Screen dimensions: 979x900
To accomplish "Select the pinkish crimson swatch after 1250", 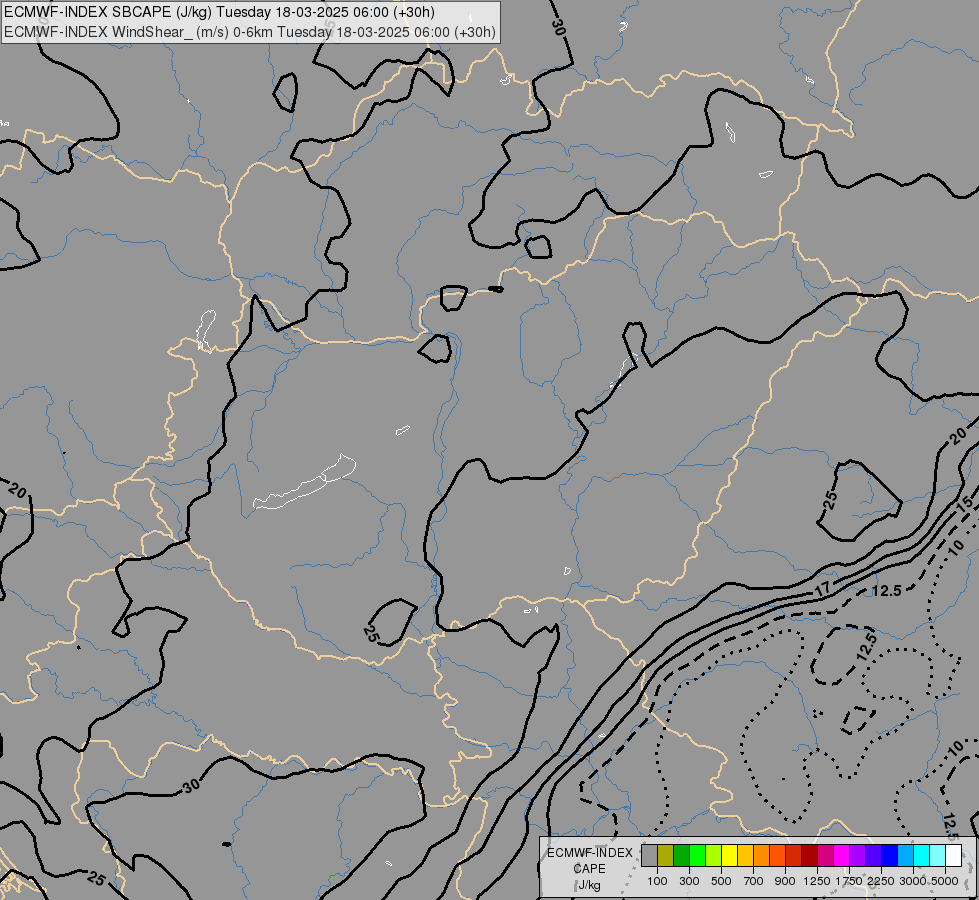I will (825, 855).
